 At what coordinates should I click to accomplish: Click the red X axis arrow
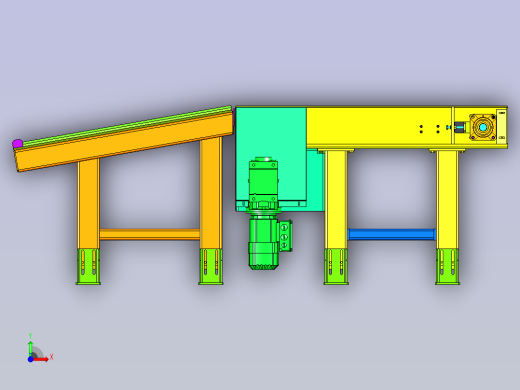41,359
